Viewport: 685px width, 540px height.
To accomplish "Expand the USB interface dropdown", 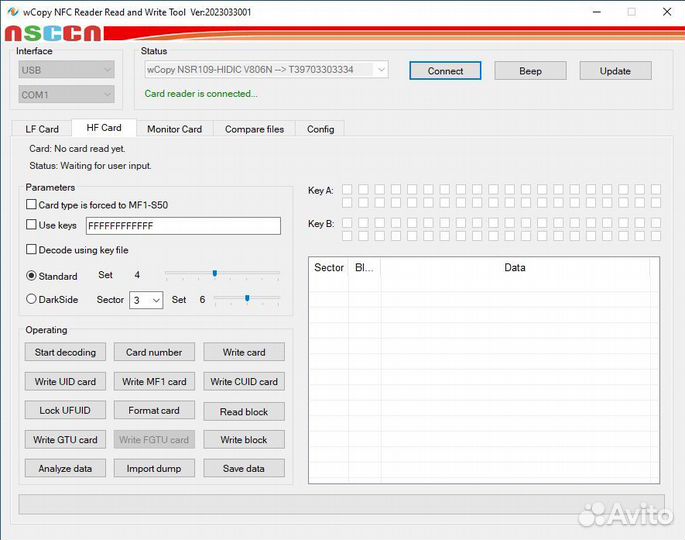I will point(67,70).
